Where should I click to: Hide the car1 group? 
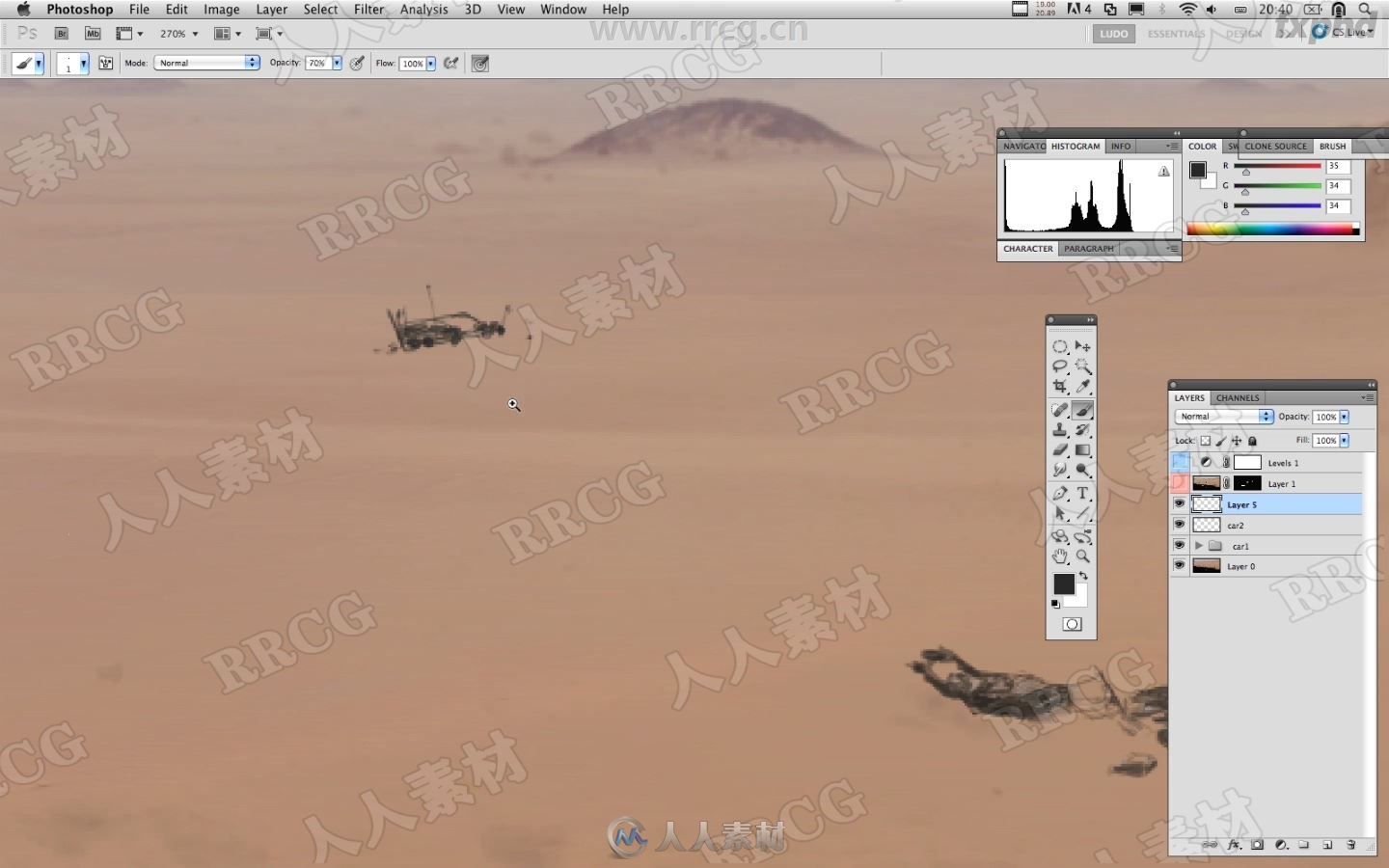click(x=1180, y=546)
